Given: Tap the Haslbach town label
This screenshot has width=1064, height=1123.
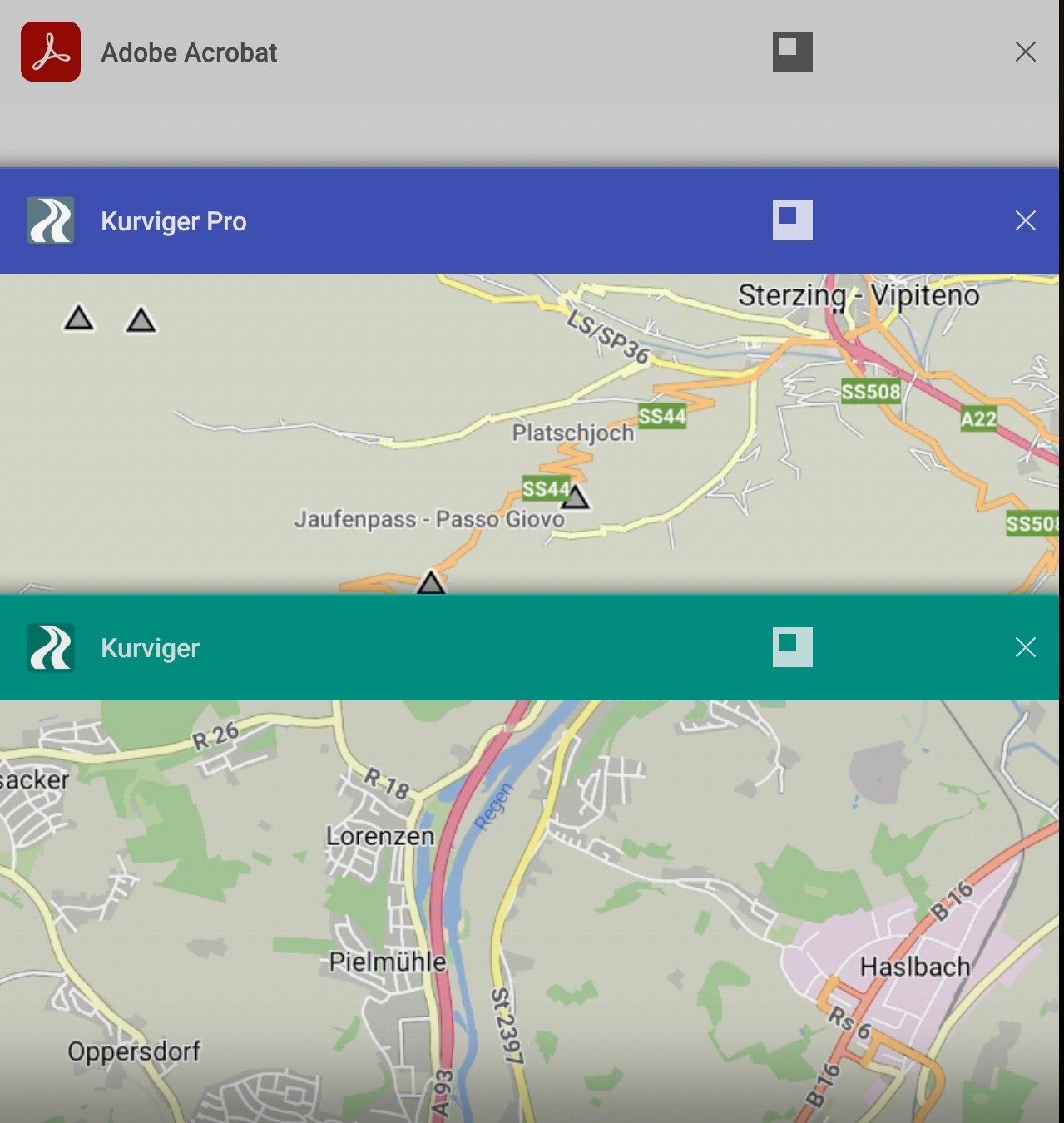Looking at the screenshot, I should click(915, 967).
